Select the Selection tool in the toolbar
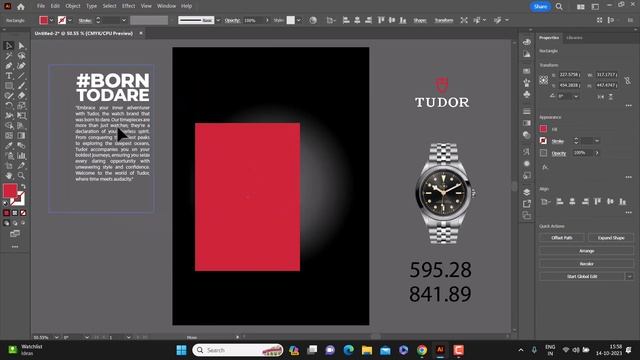The height and width of the screenshot is (360, 640). tap(9, 46)
